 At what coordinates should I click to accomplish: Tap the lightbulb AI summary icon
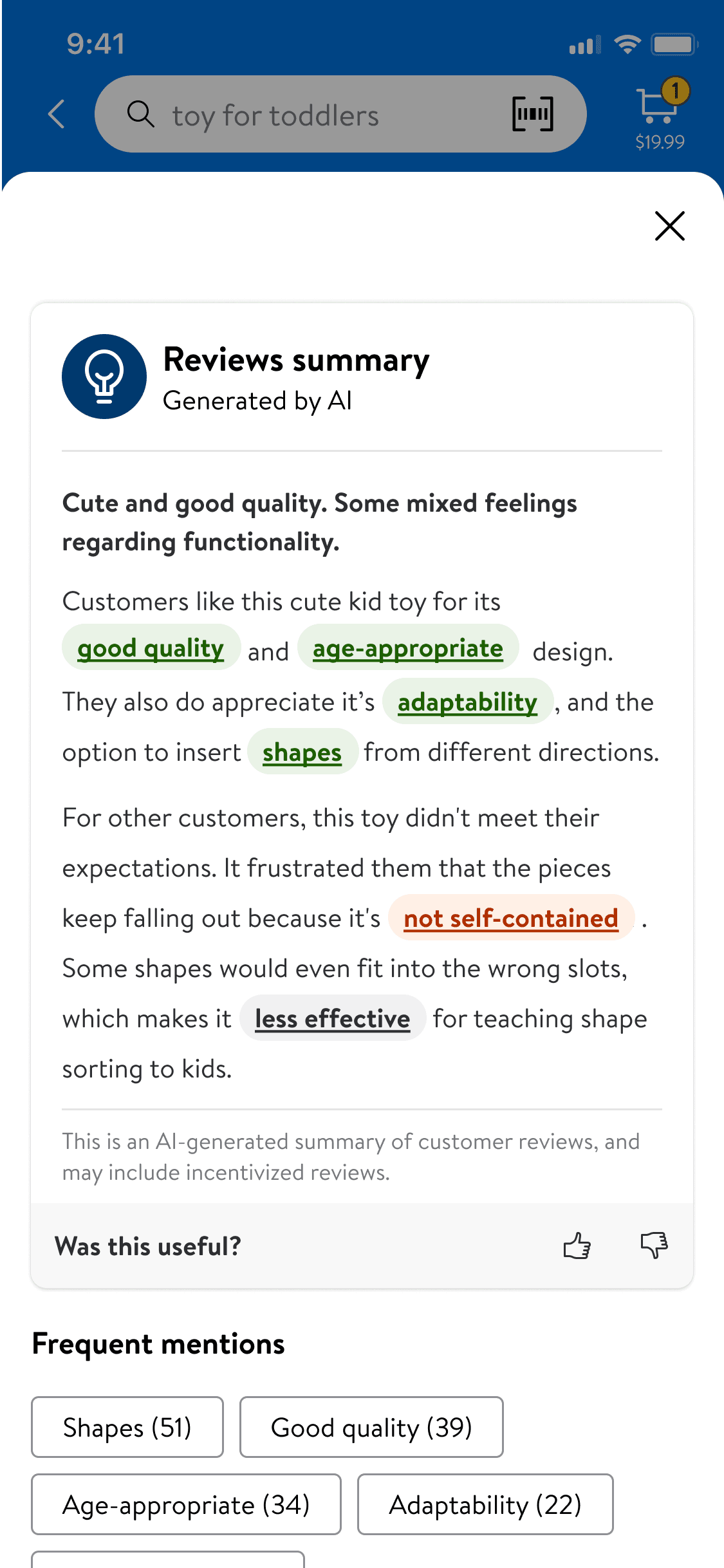pyautogui.click(x=104, y=377)
